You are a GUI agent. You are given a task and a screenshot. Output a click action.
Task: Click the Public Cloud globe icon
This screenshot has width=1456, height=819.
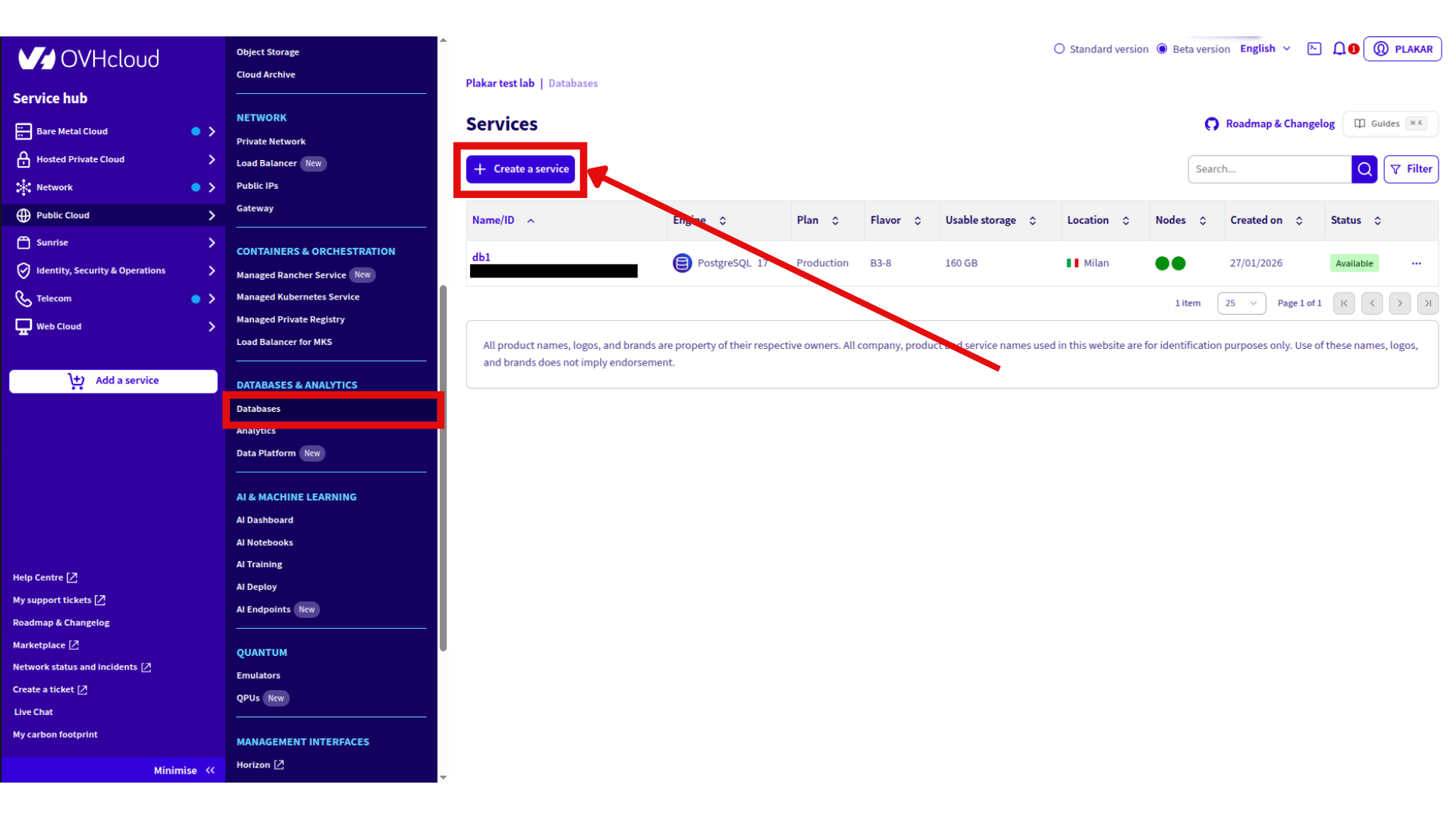click(x=23, y=215)
